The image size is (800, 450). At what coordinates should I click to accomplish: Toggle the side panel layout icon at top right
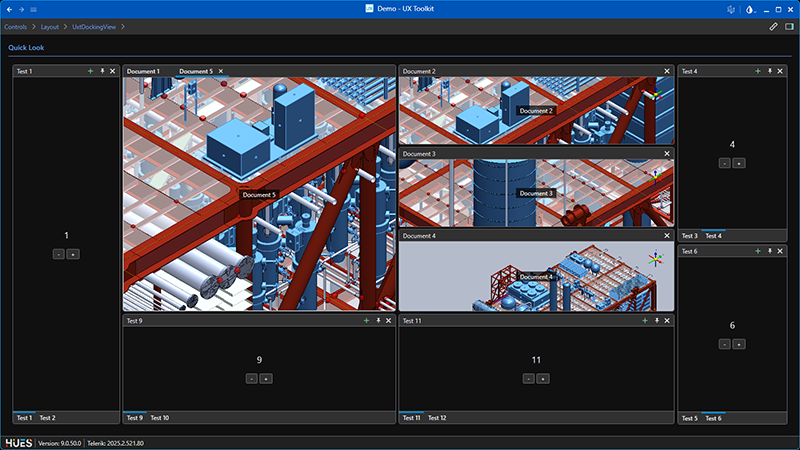tap(789, 26)
